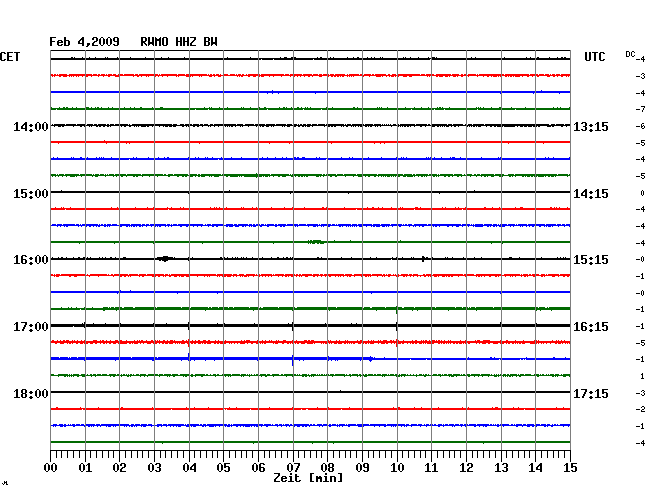The width and height of the screenshot is (650, 494).
Task: Click the black burst on the 16:00 trace
Action: pos(165,259)
